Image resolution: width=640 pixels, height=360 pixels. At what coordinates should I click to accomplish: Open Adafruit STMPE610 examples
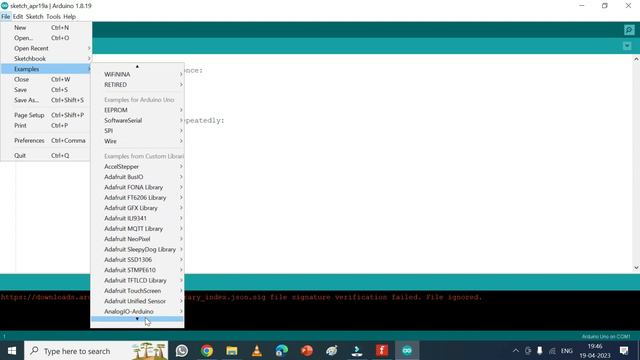click(138, 270)
